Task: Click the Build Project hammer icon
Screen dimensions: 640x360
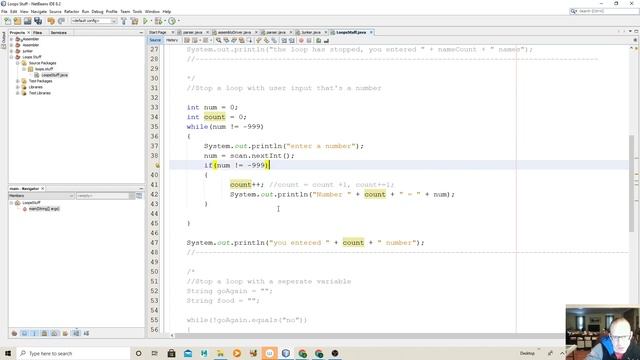Action: (x=124, y=21)
